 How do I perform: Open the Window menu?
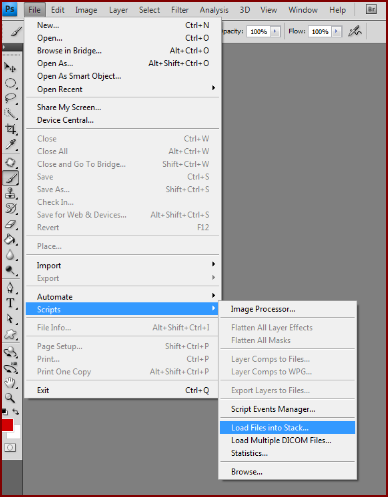[303, 10]
